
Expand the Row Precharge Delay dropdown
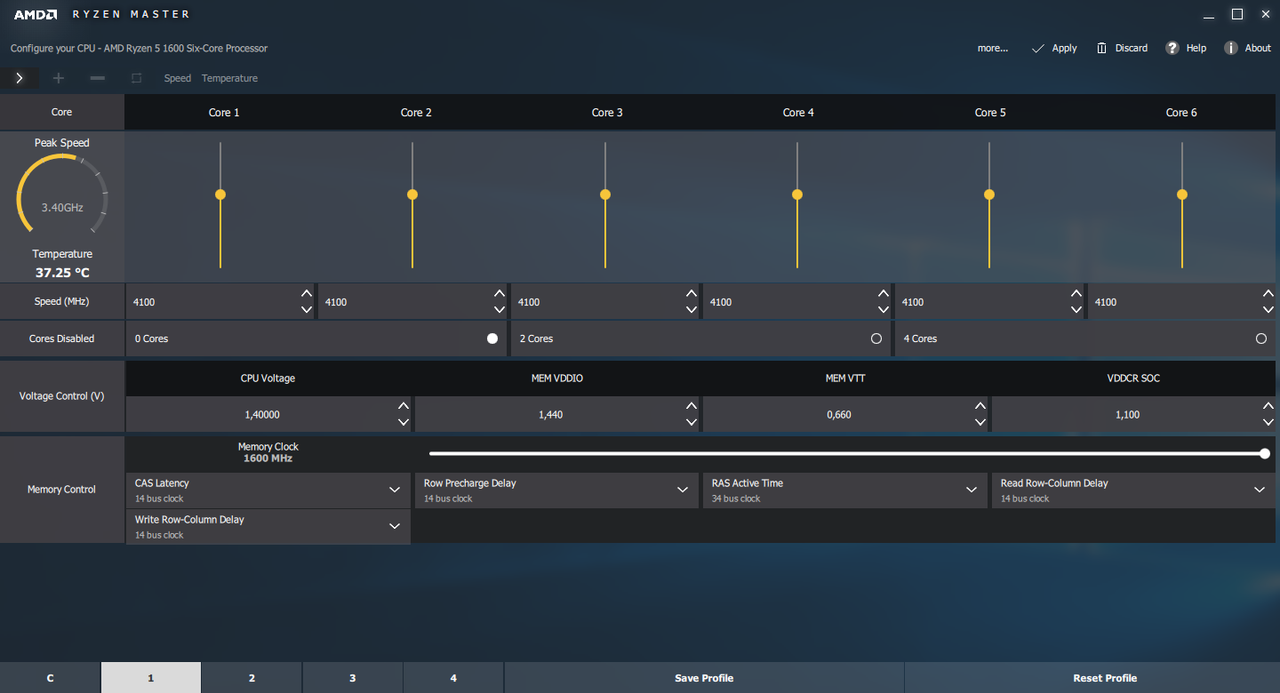(x=682, y=490)
